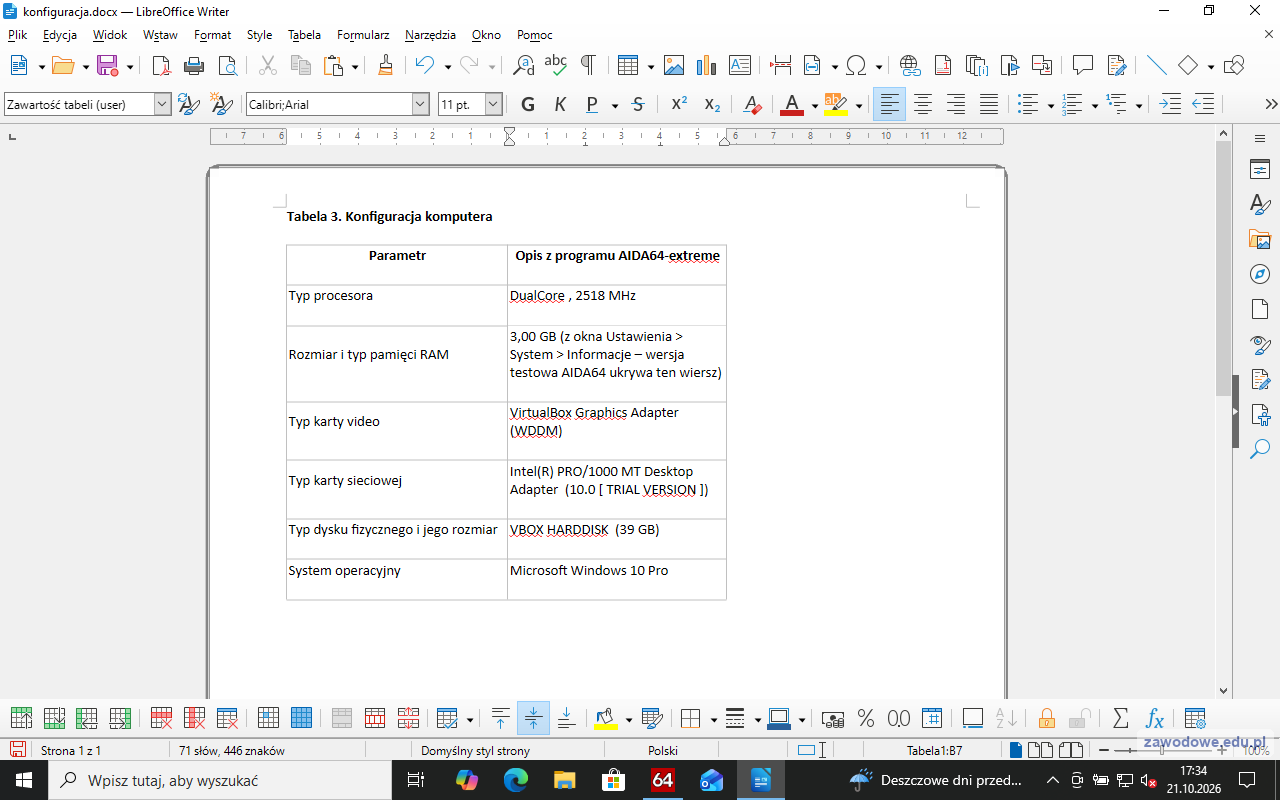This screenshot has height=800, width=1280.
Task: Expand font name dropdown list
Action: 420,104
